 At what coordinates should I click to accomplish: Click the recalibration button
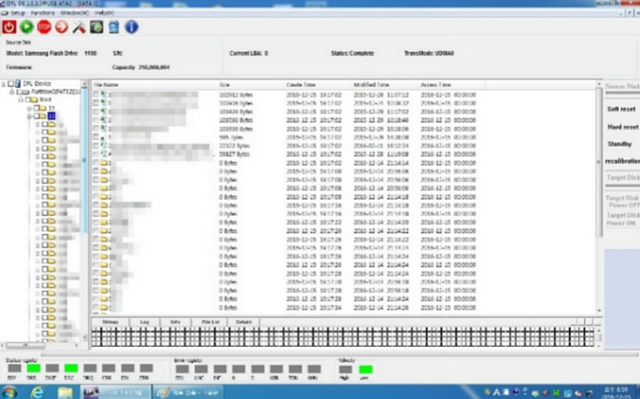(622, 161)
